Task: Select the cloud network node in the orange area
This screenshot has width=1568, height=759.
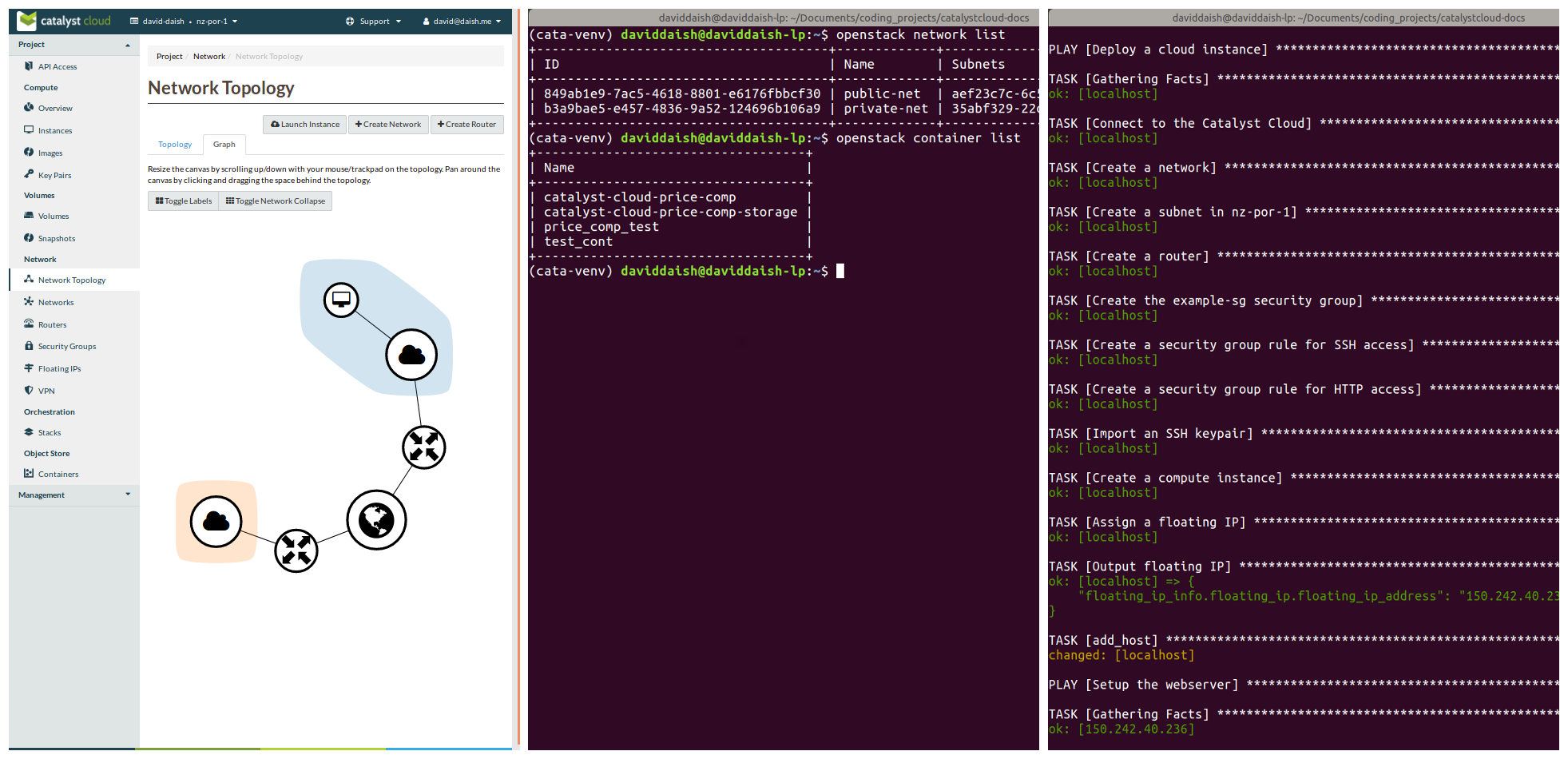Action: [216, 522]
